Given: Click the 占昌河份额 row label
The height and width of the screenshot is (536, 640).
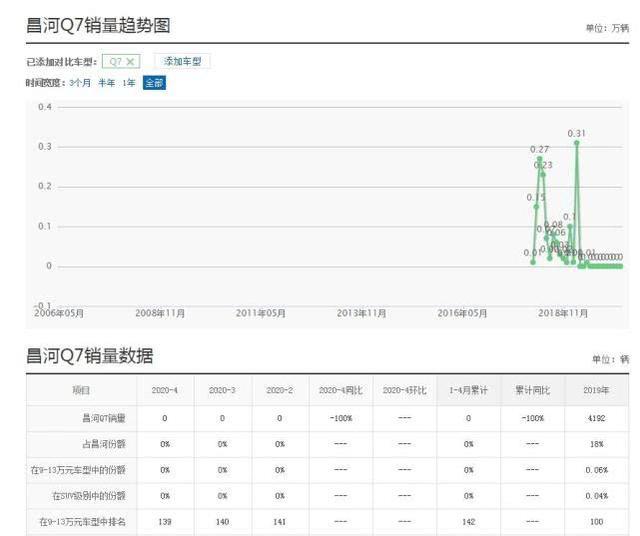Looking at the screenshot, I should [x=104, y=444].
